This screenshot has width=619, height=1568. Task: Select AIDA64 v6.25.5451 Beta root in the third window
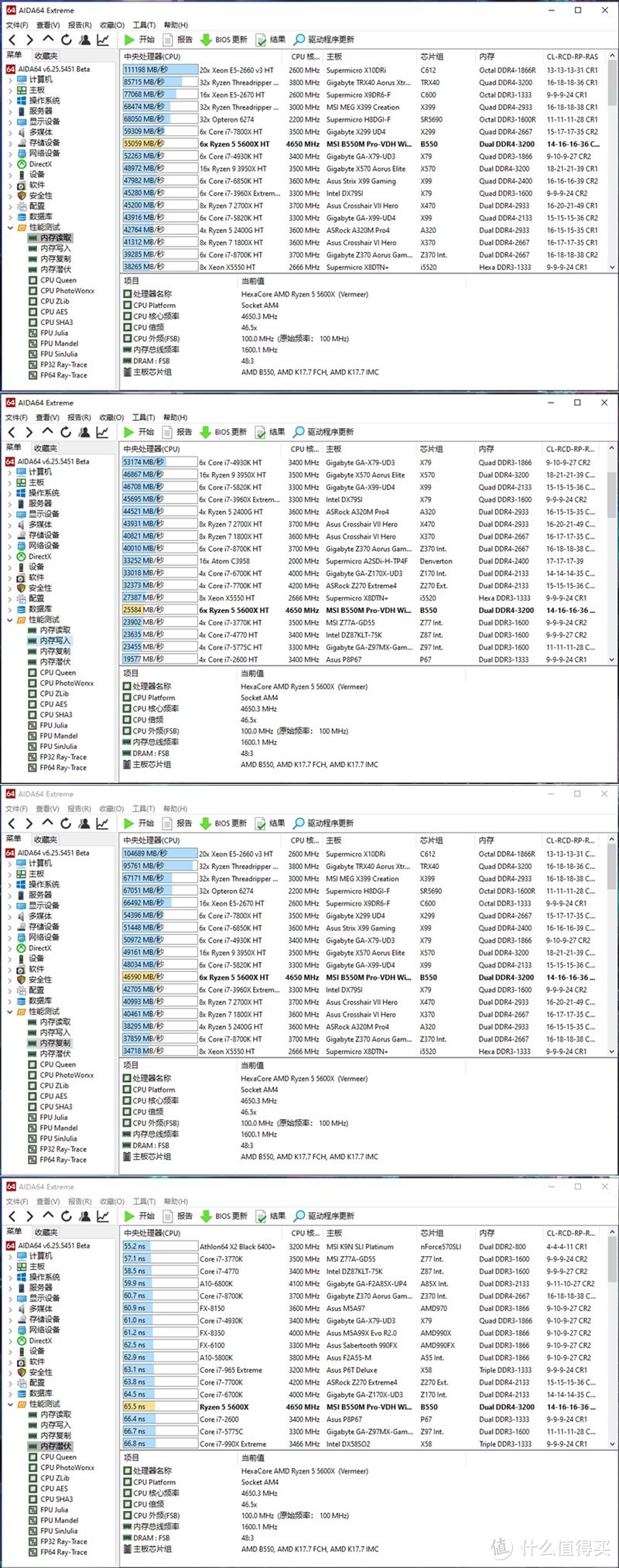48,853
